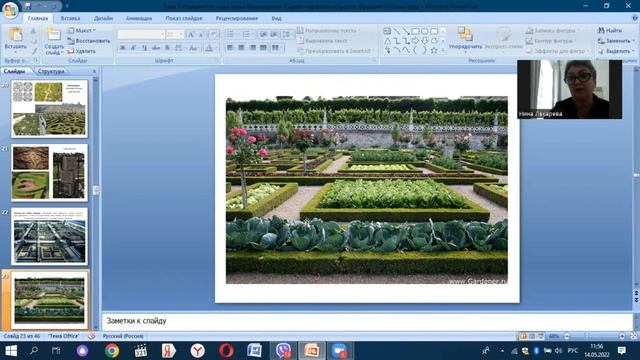
Task: Toggle bold Ж formatting
Action: pyautogui.click(x=122, y=48)
